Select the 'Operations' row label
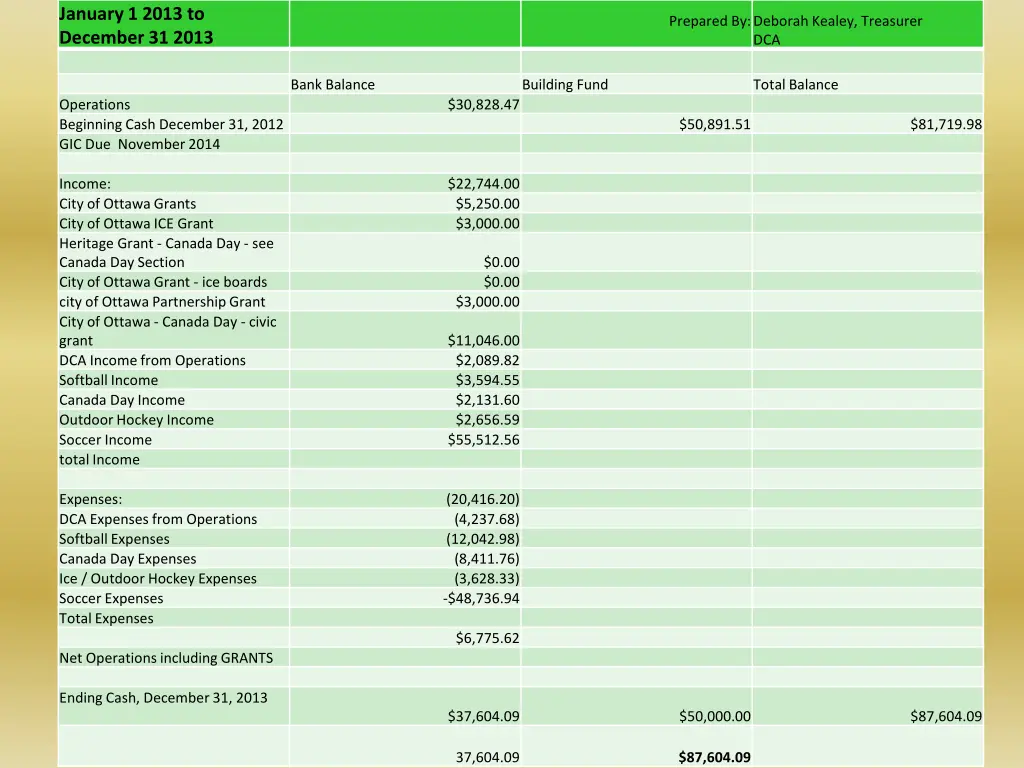Image resolution: width=1024 pixels, height=768 pixels. (95, 104)
